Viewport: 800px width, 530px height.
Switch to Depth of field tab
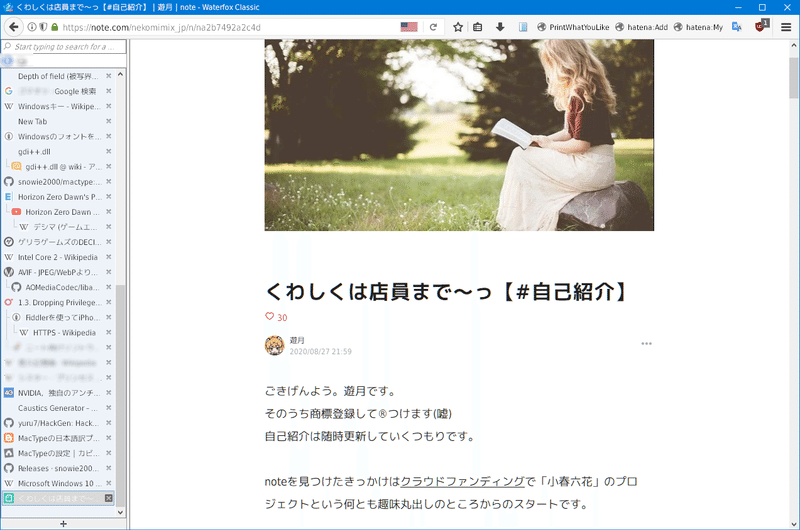[58, 76]
